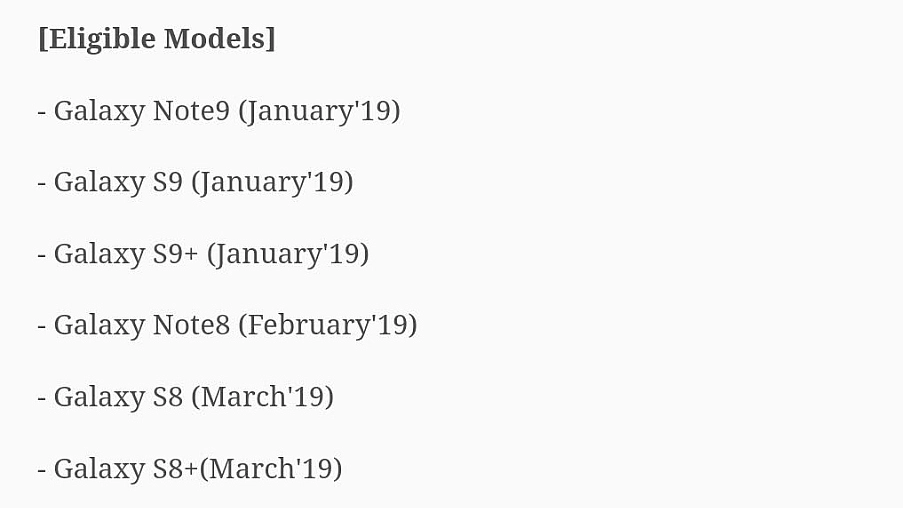Click the dash bullet before Galaxy S8+
Screen dimensions: 903x508
[41, 469]
